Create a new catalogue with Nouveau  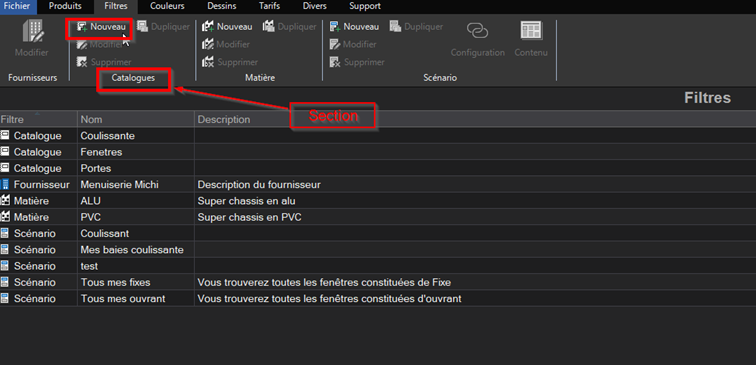click(x=102, y=27)
